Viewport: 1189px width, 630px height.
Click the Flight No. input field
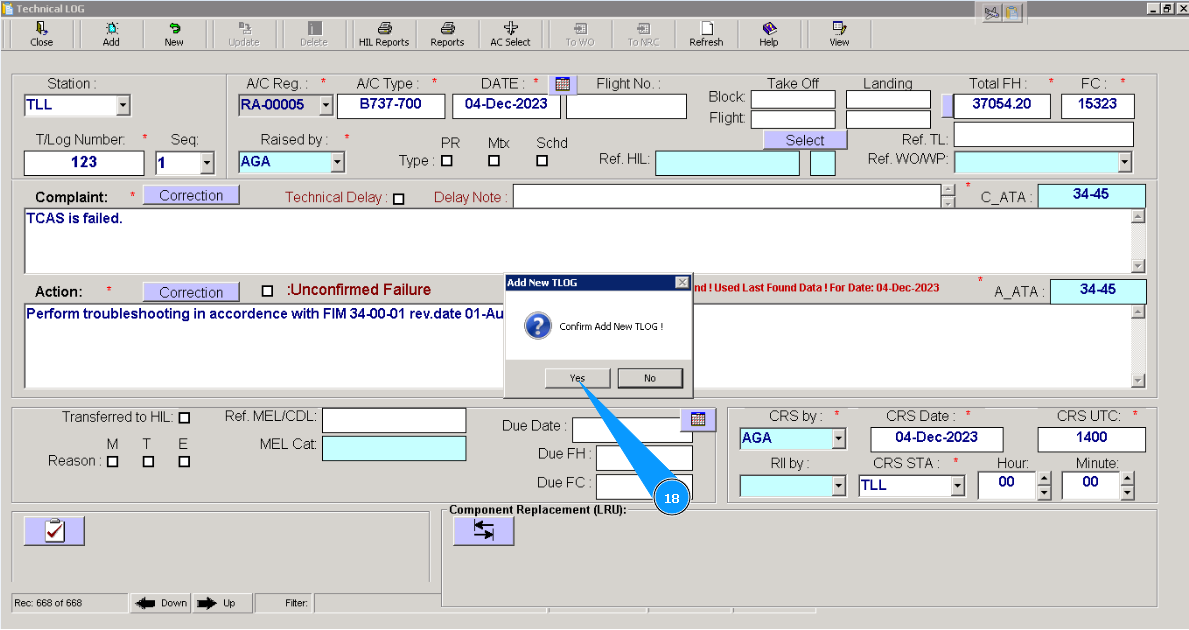pyautogui.click(x=626, y=106)
